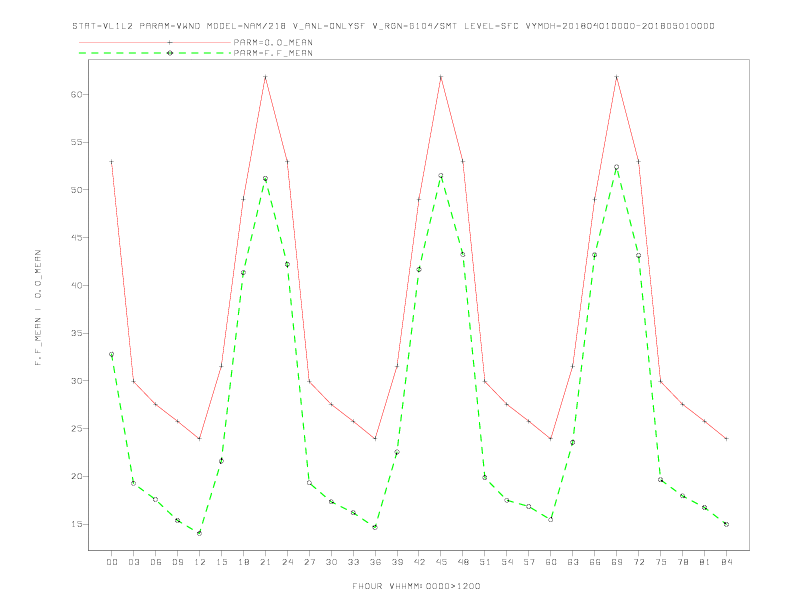Viewport: 792px width, 612px height.
Task: Click the x-axis forecast hour label 78
Action: pyautogui.click(x=683, y=562)
